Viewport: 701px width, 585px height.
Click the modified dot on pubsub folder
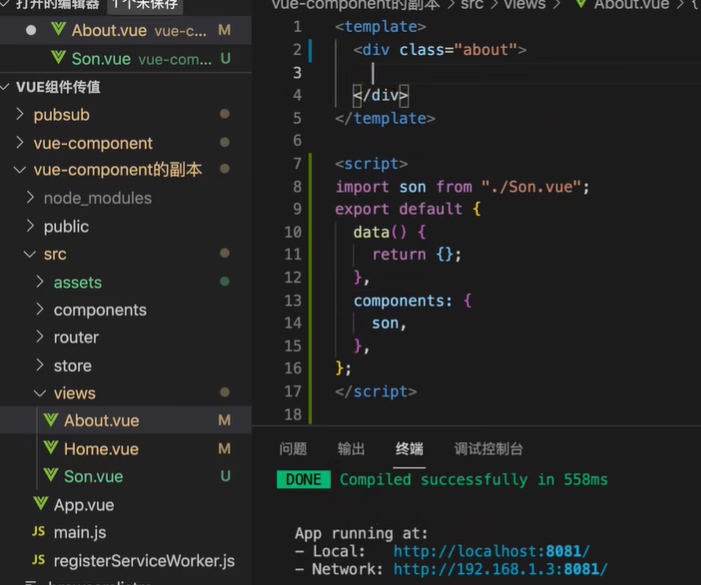tap(225, 114)
